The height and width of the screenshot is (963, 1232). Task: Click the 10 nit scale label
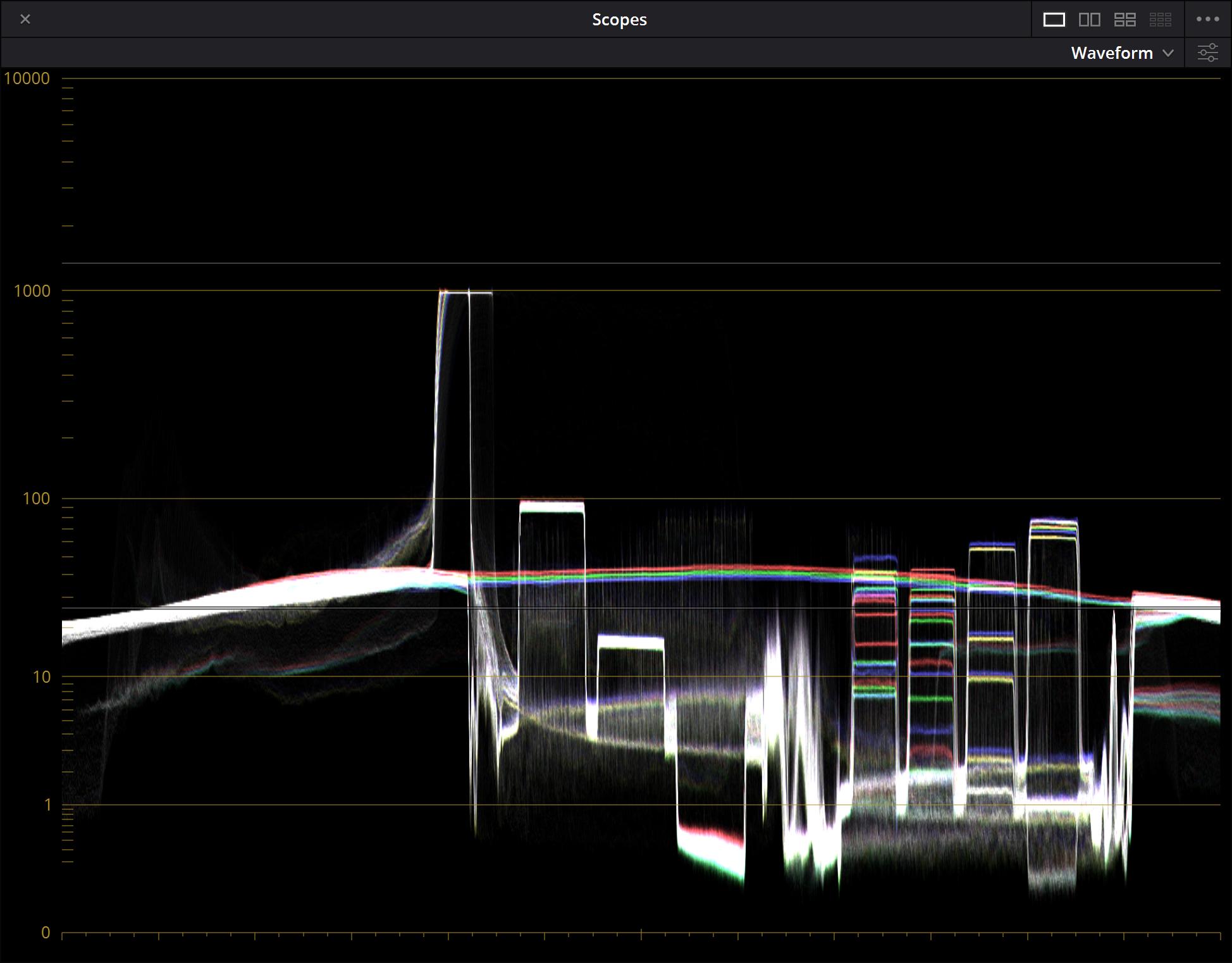pyautogui.click(x=41, y=677)
